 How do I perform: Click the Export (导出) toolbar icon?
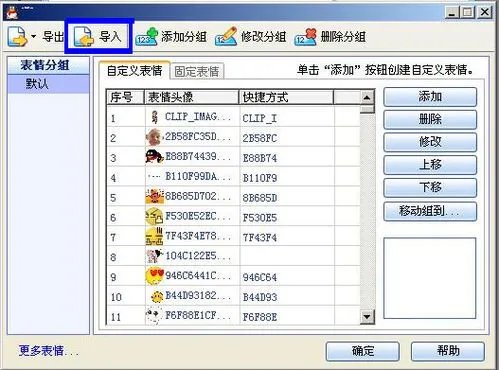click(x=17, y=36)
